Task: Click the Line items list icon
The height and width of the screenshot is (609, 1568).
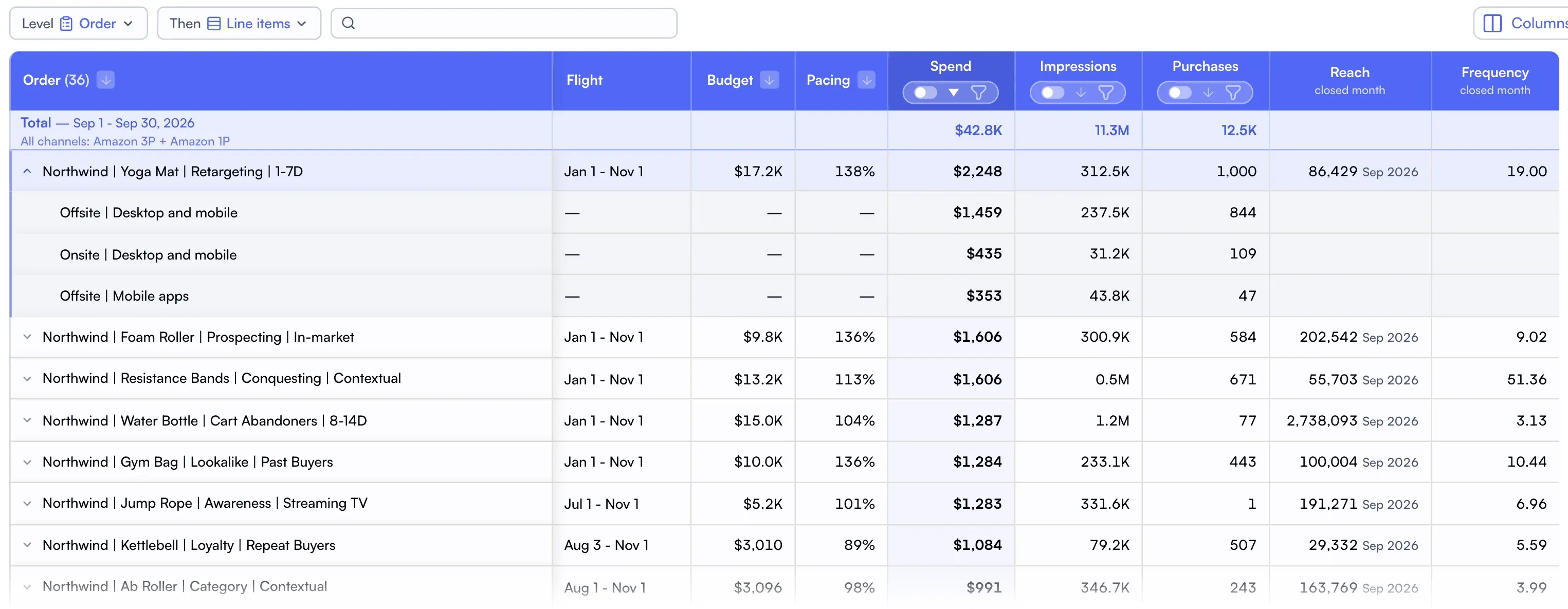Action: [214, 23]
